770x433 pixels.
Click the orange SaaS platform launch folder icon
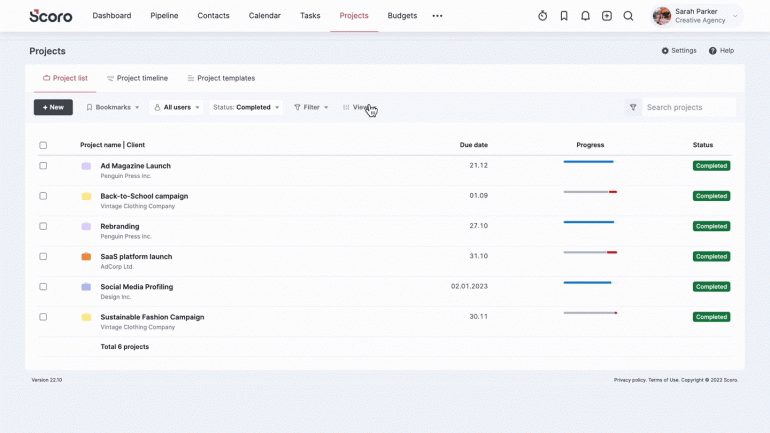[x=86, y=257]
